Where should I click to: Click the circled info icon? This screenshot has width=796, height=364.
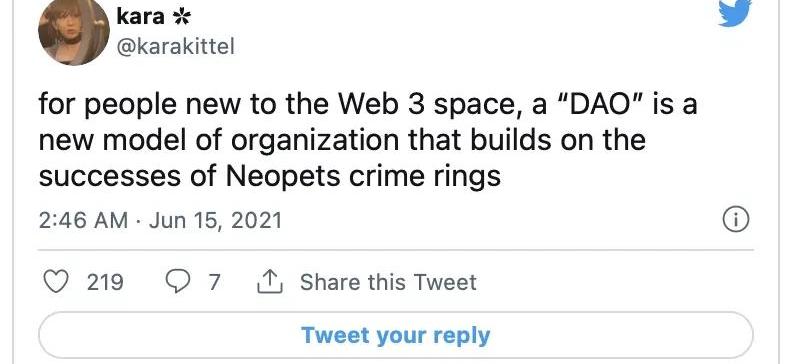[736, 220]
